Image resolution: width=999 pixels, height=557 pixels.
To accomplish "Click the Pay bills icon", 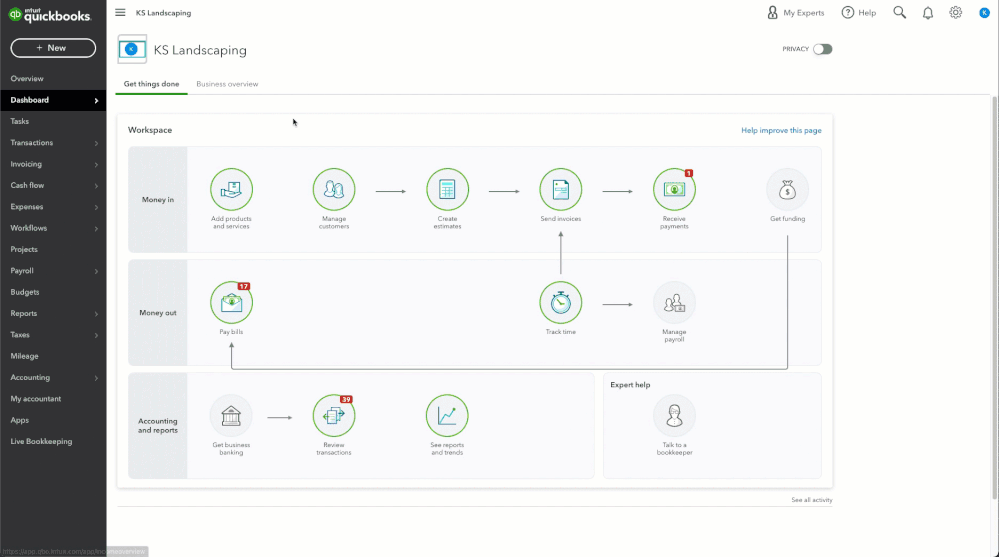I will point(231,303).
